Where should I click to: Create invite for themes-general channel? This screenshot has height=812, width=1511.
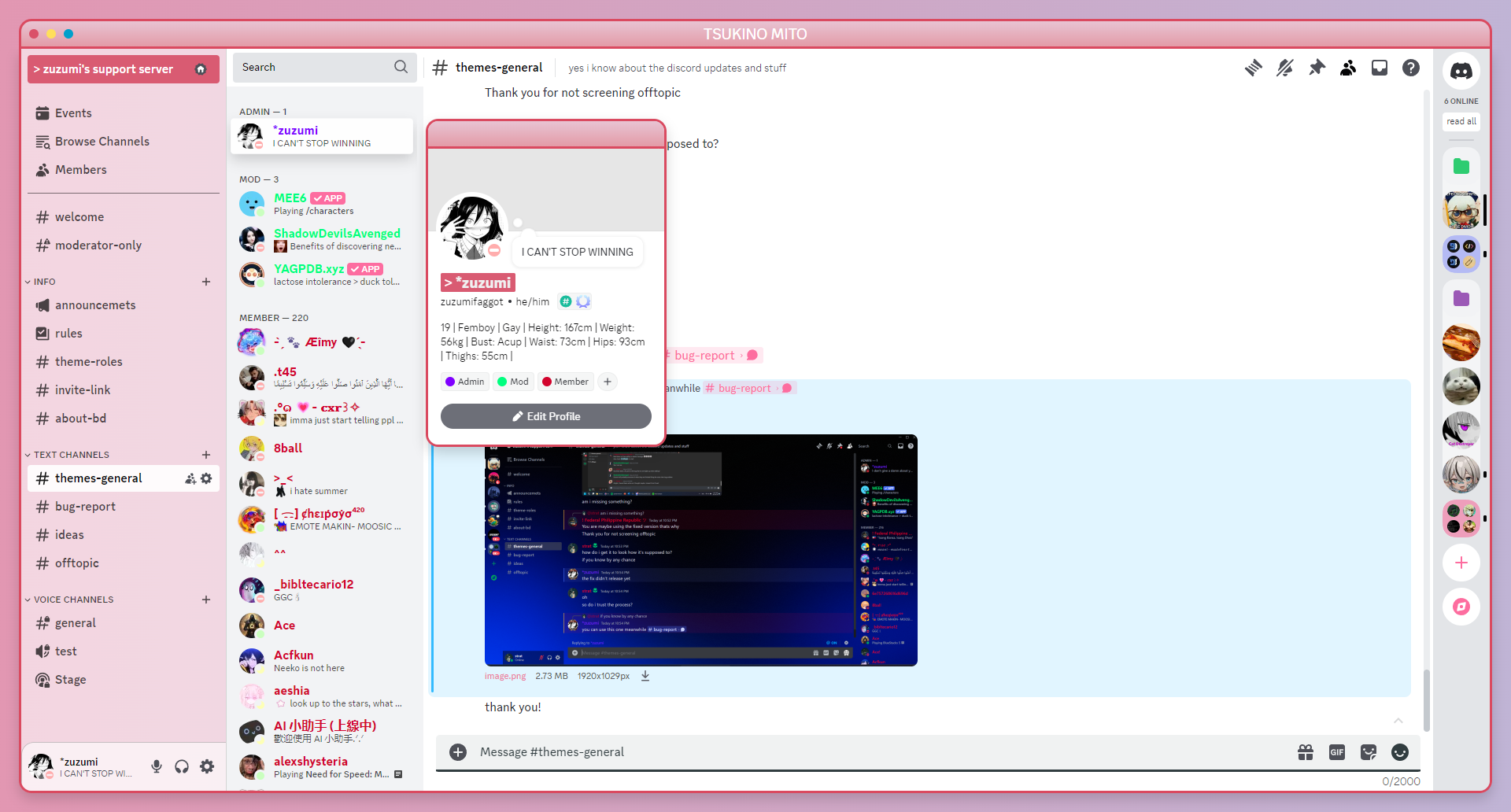click(x=190, y=478)
